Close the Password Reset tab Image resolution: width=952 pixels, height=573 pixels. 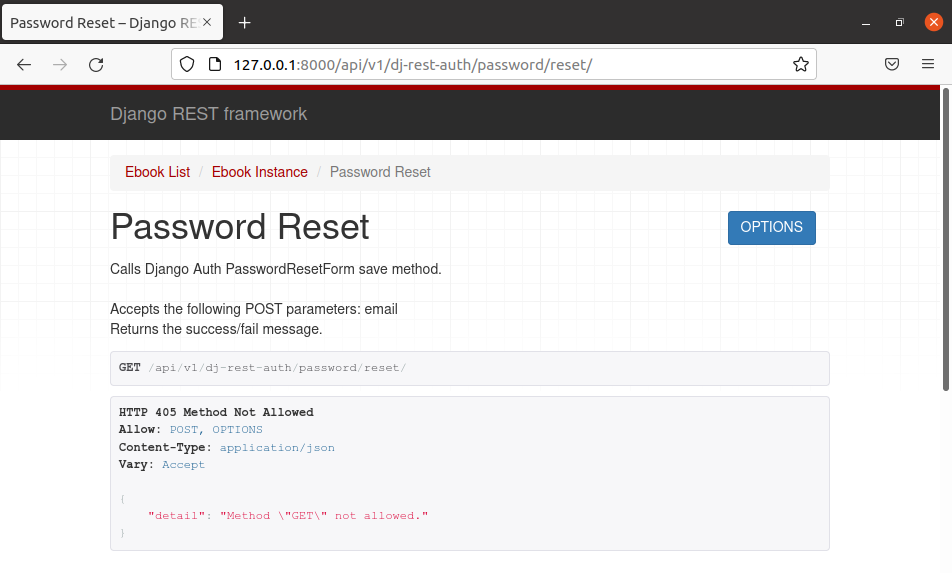(x=207, y=22)
